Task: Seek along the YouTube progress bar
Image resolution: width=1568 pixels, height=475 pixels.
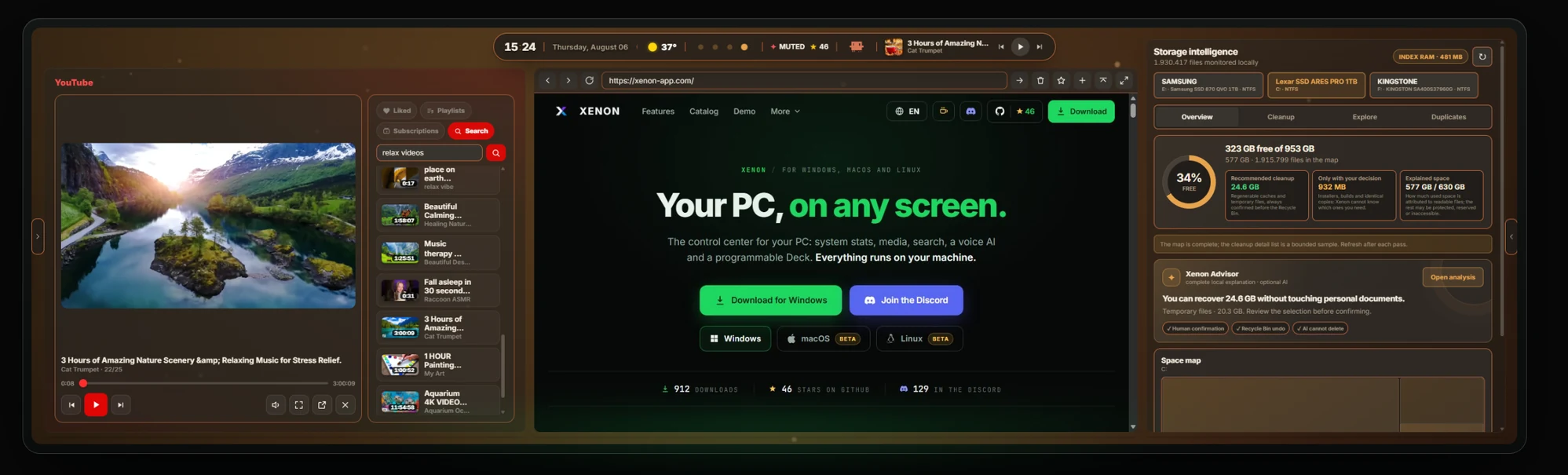Action: [x=206, y=383]
